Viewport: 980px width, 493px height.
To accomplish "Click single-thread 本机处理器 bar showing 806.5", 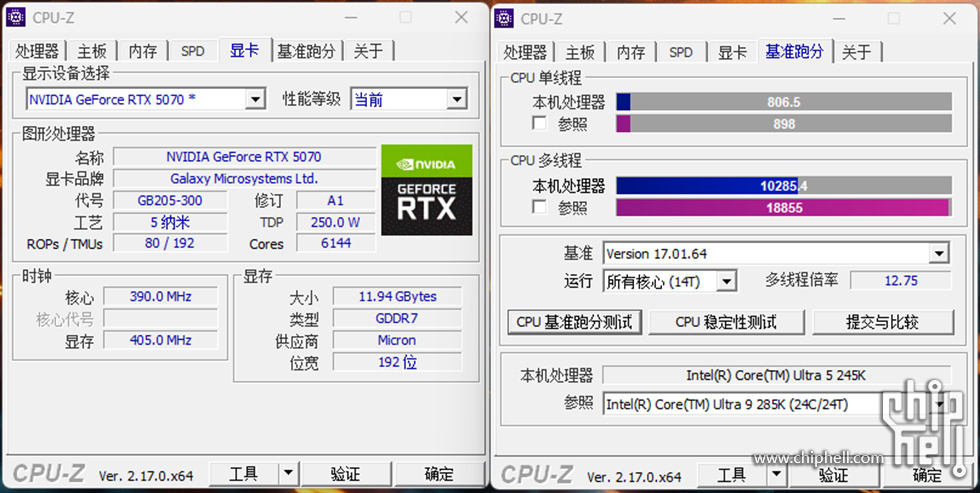I will (784, 102).
